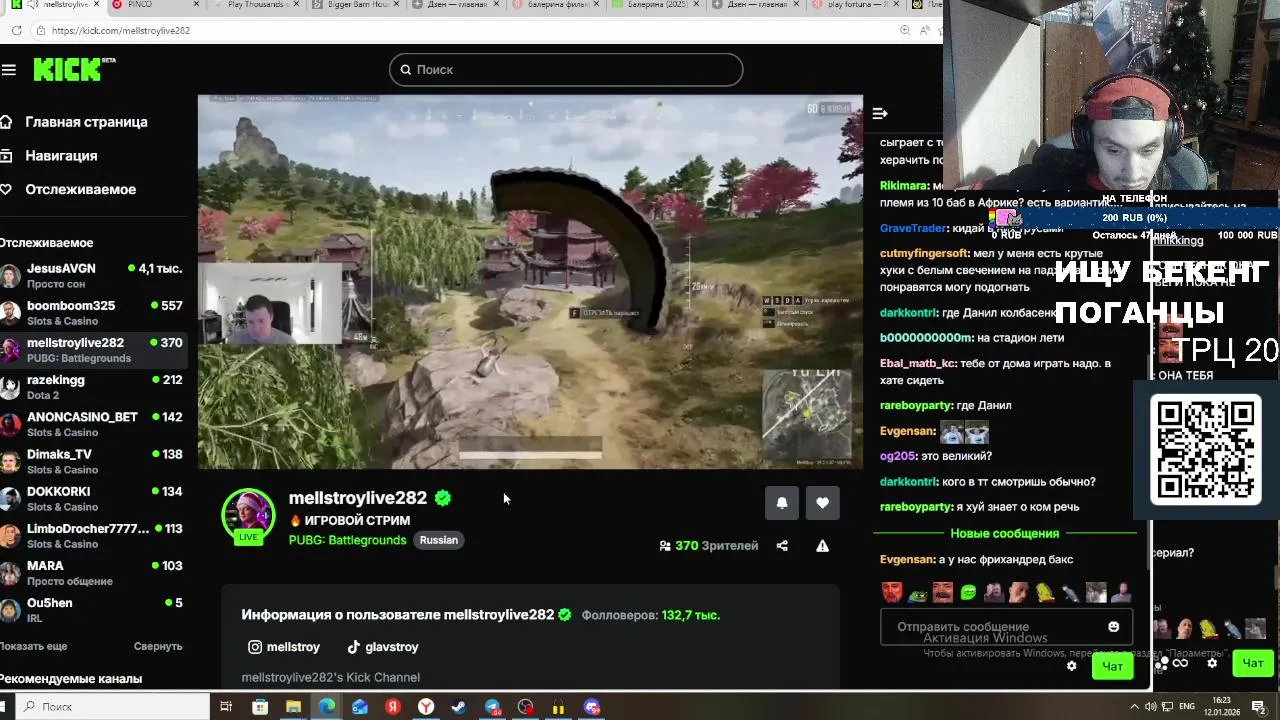Screen dimensions: 1280x720
Task: Open JesusAVGN followed channel
Action: (x=92, y=276)
